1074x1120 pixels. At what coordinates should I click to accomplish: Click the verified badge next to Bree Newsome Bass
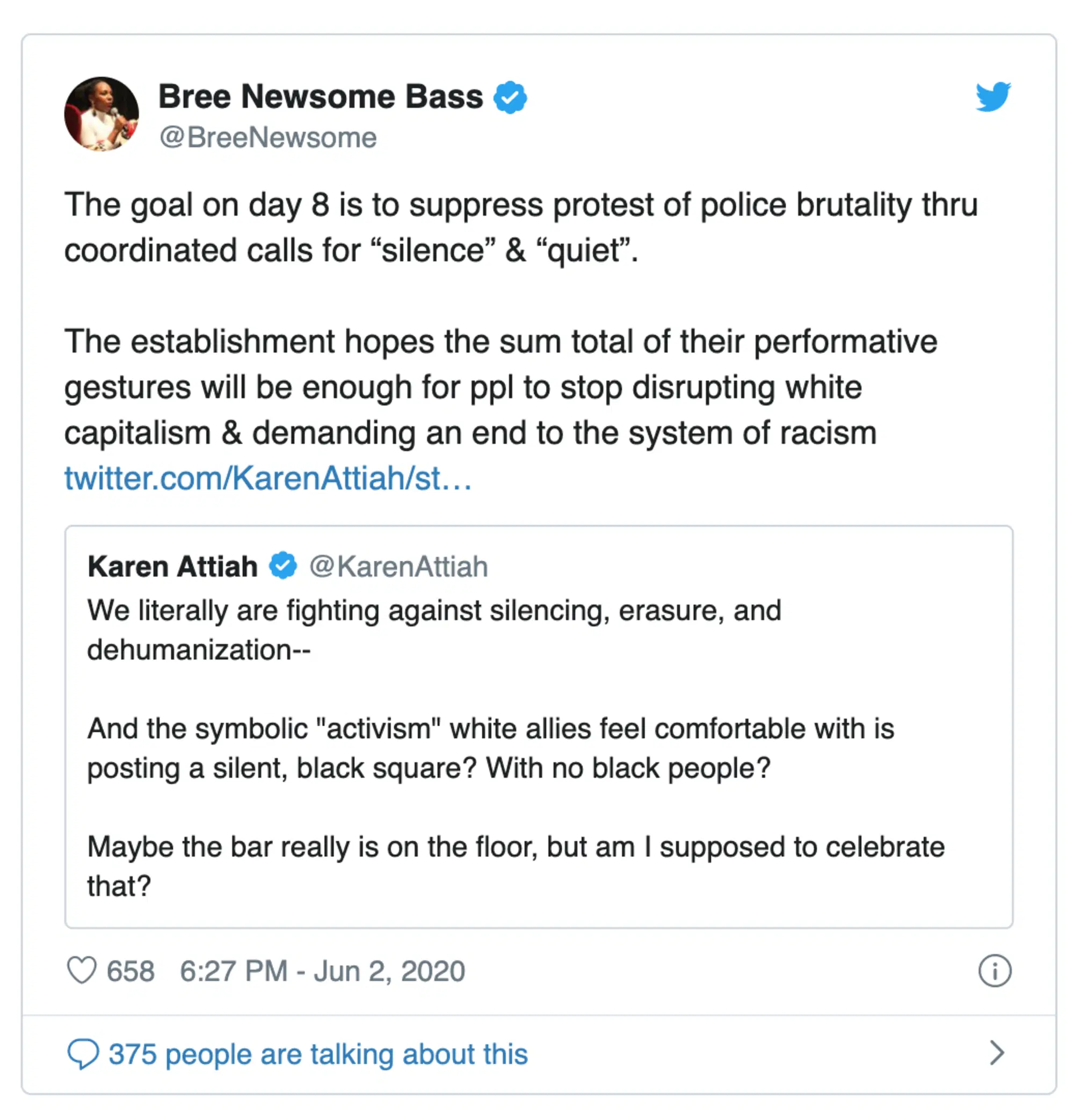point(510,96)
